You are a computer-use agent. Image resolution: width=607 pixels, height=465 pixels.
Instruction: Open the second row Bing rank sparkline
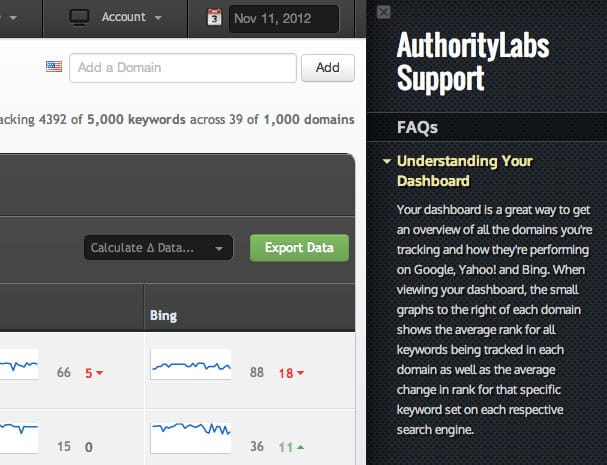(x=191, y=437)
